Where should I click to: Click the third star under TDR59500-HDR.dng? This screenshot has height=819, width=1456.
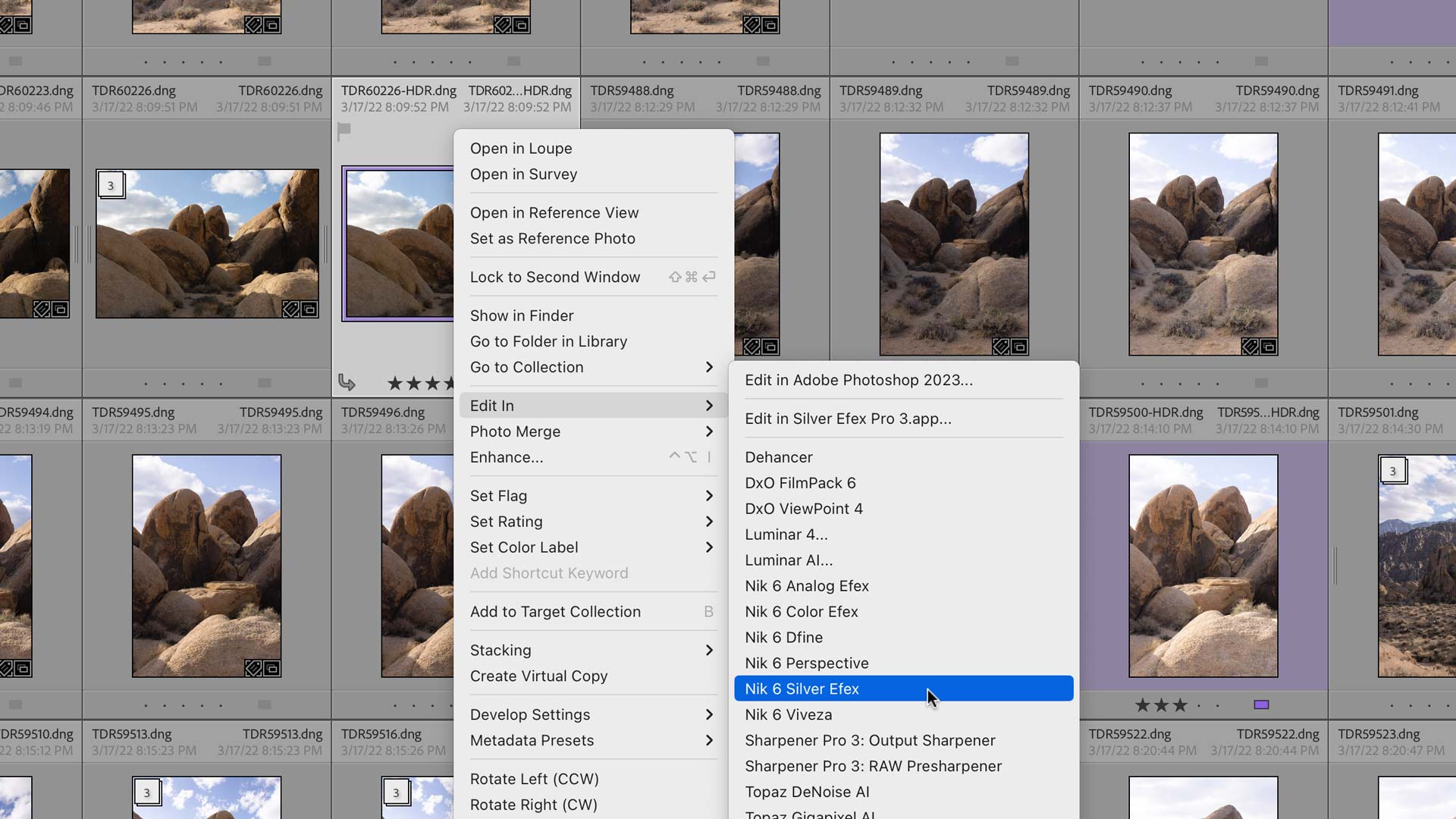click(1181, 704)
